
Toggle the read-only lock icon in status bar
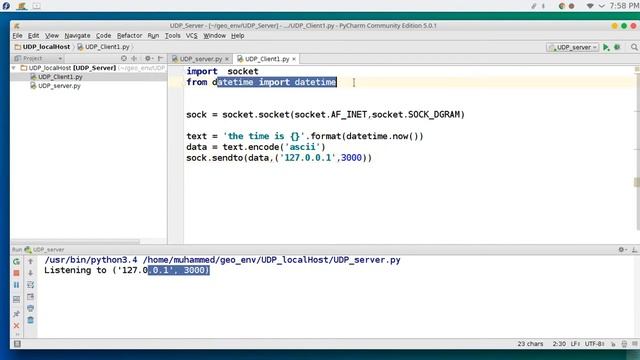click(613, 344)
